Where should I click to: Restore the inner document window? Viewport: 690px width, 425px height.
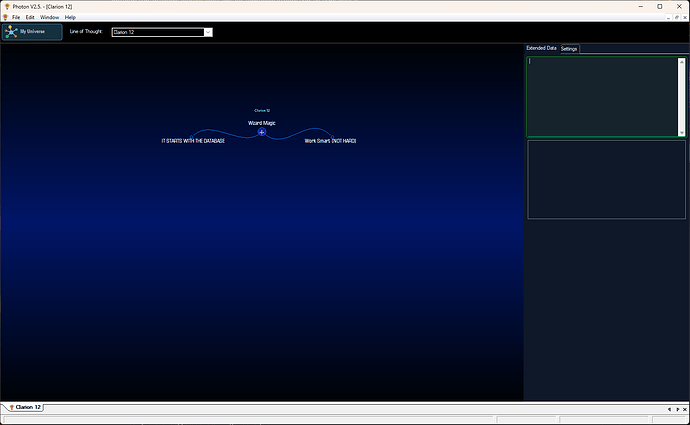click(677, 18)
